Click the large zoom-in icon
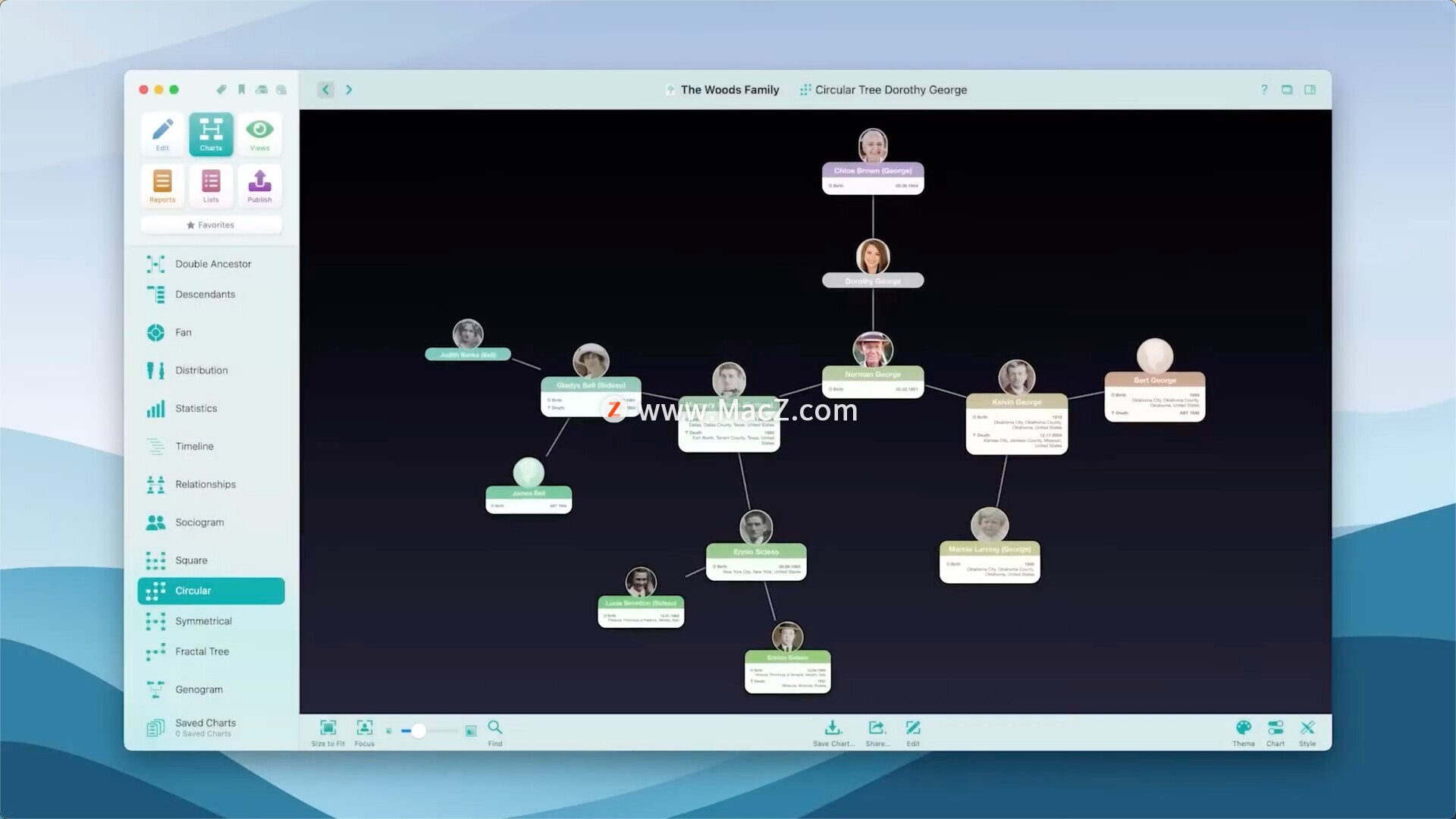The height and width of the screenshot is (819, 1456). [471, 731]
